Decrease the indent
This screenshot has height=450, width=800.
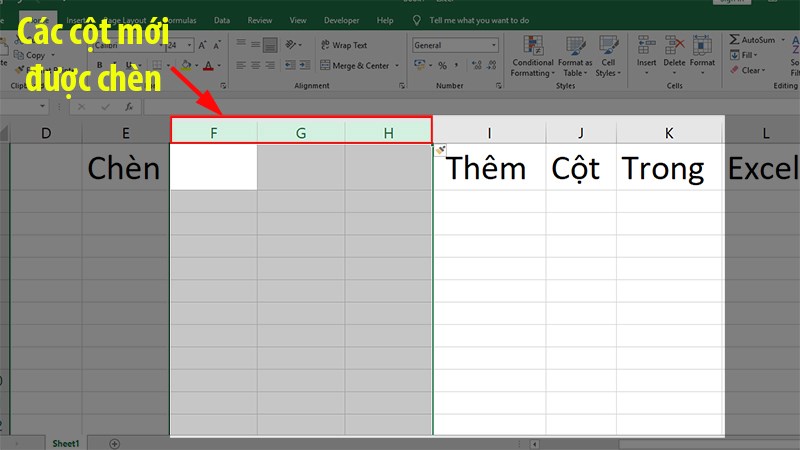pyautogui.click(x=290, y=65)
